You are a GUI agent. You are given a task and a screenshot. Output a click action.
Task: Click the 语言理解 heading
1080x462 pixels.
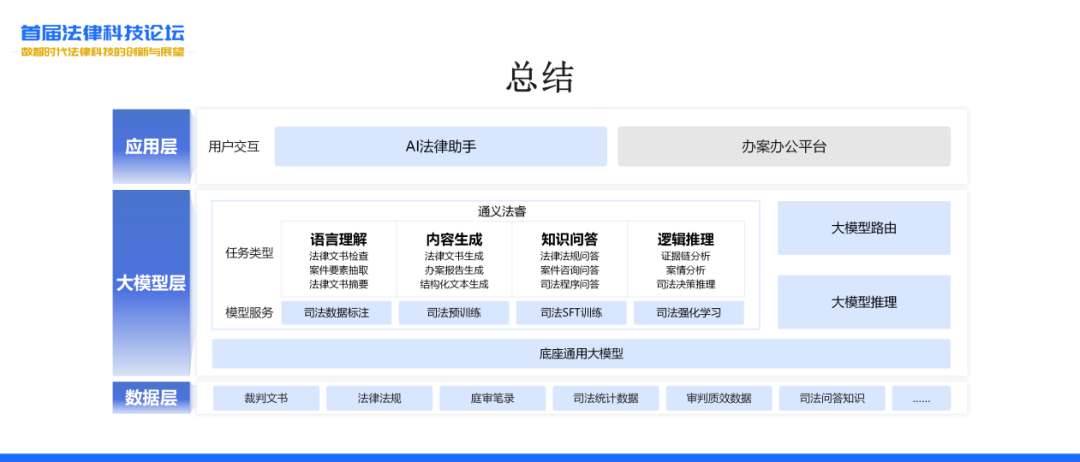point(339,240)
